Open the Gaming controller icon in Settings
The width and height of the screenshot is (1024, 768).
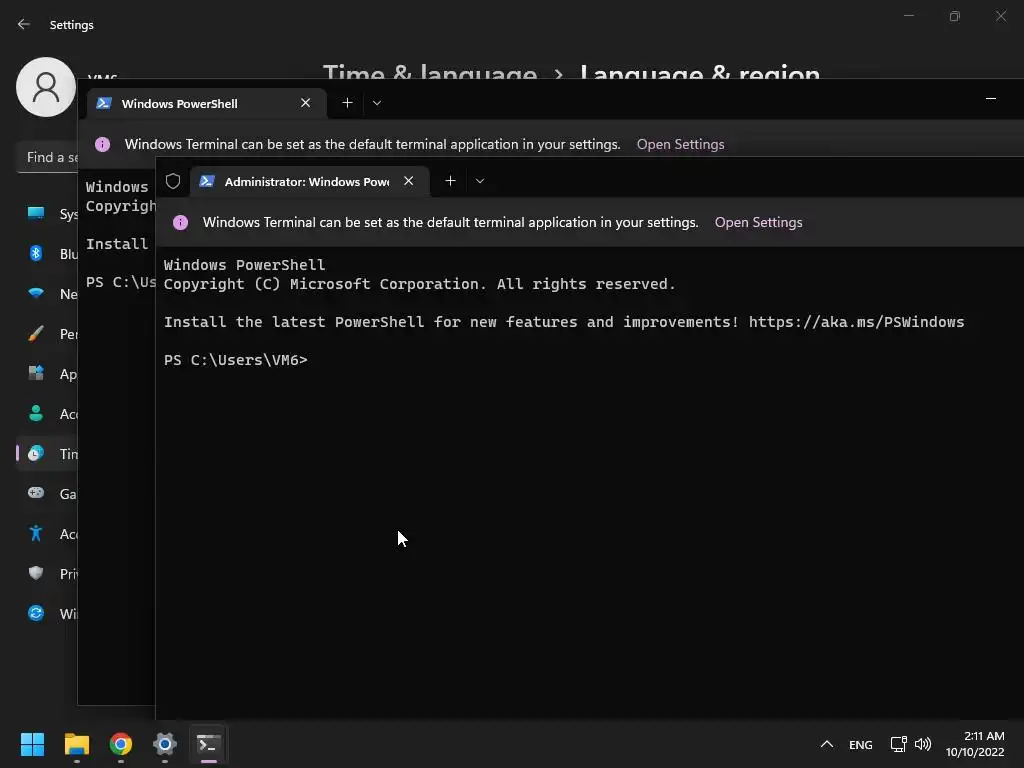coord(36,493)
